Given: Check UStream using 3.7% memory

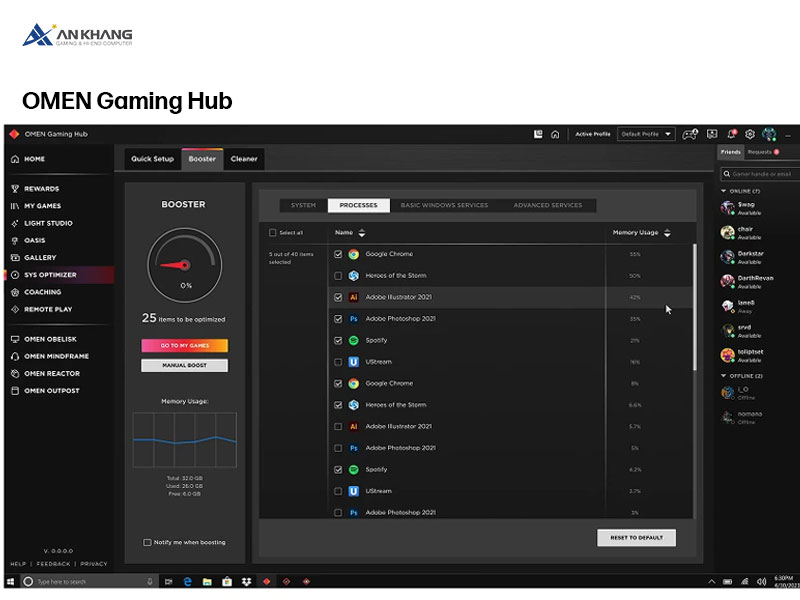Looking at the screenshot, I should [x=338, y=491].
